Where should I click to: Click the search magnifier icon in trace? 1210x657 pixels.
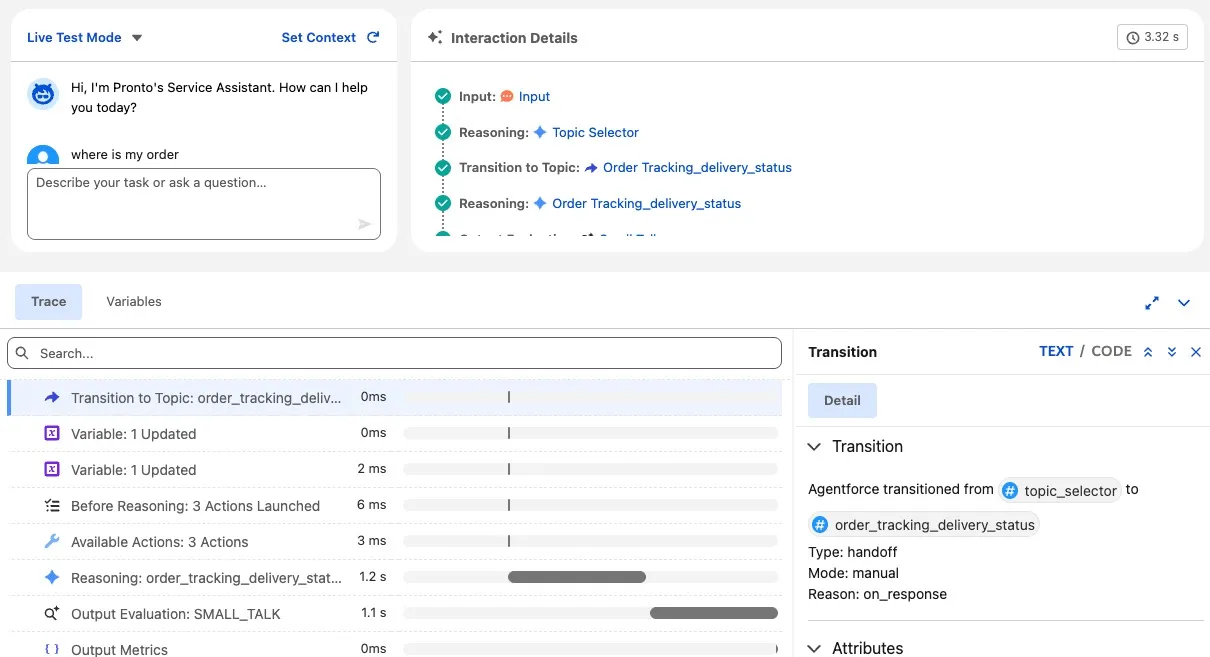pos(23,353)
